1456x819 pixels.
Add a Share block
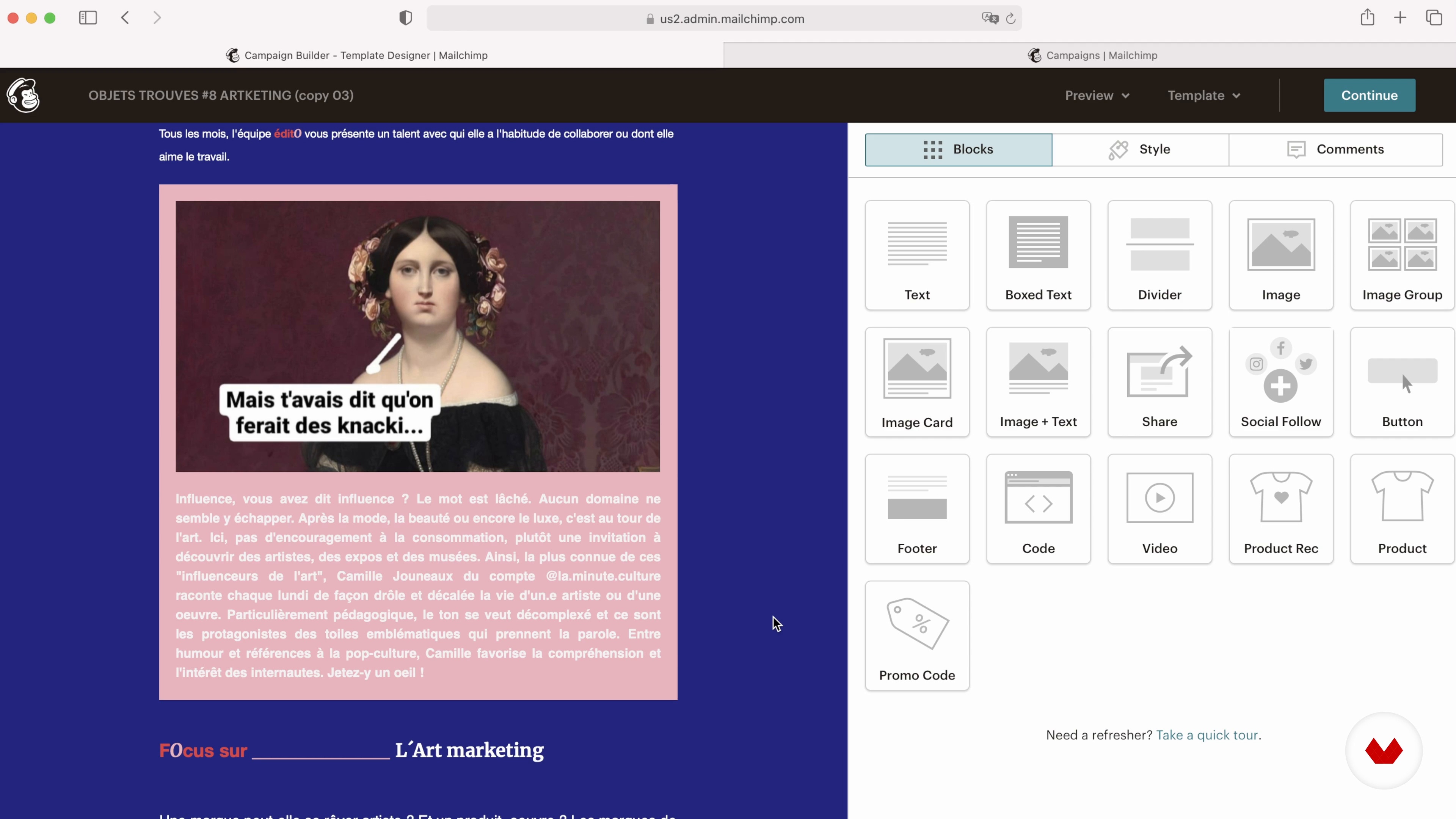[x=1160, y=382]
